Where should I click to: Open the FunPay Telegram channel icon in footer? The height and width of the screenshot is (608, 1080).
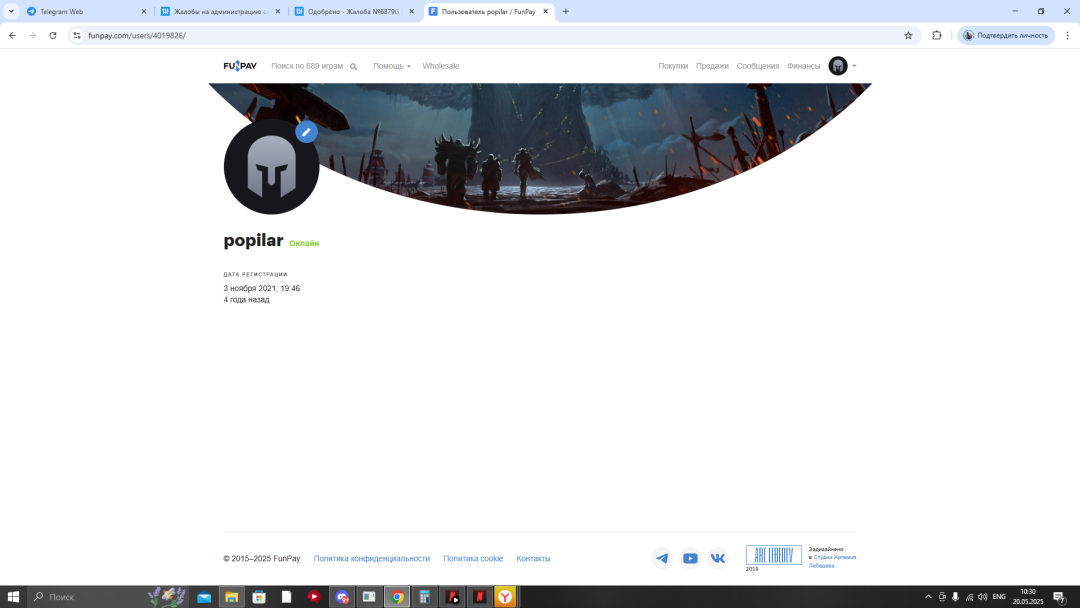point(663,558)
